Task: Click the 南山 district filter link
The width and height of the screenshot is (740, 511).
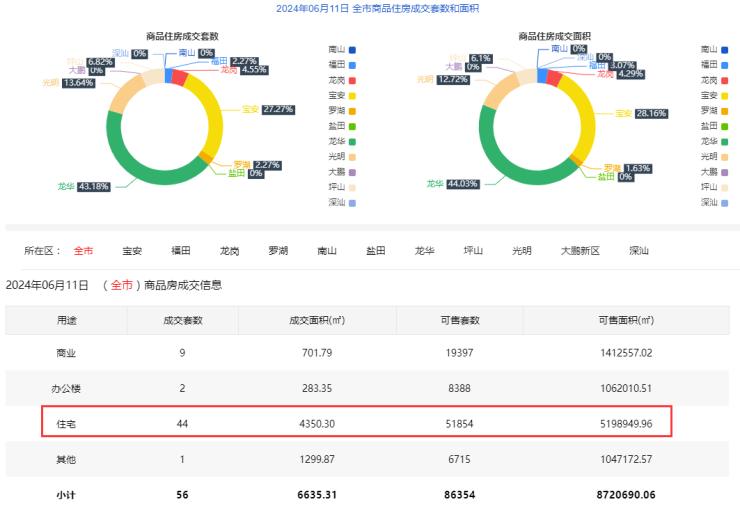Action: tap(327, 251)
